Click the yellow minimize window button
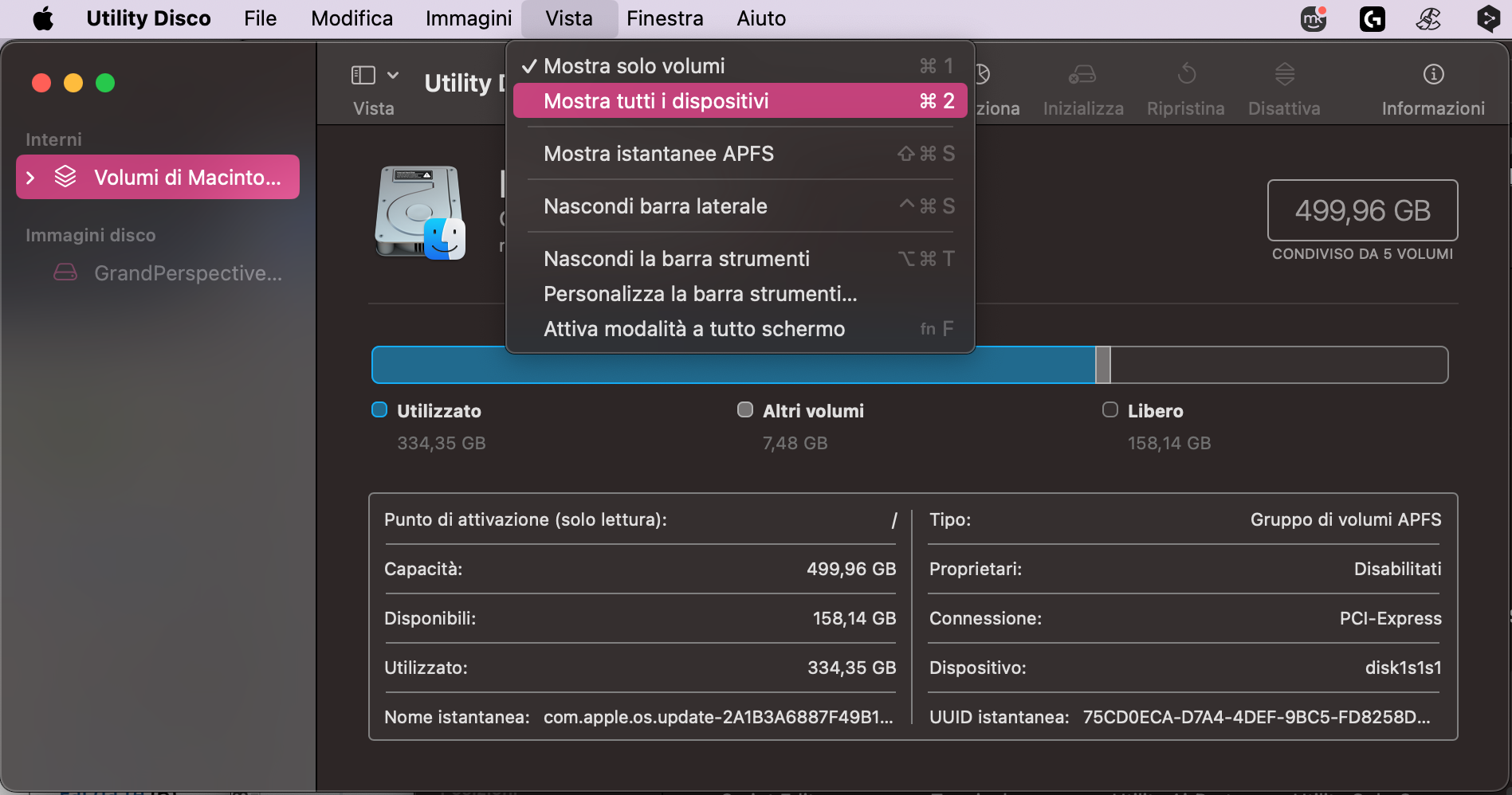1512x795 pixels. click(73, 83)
